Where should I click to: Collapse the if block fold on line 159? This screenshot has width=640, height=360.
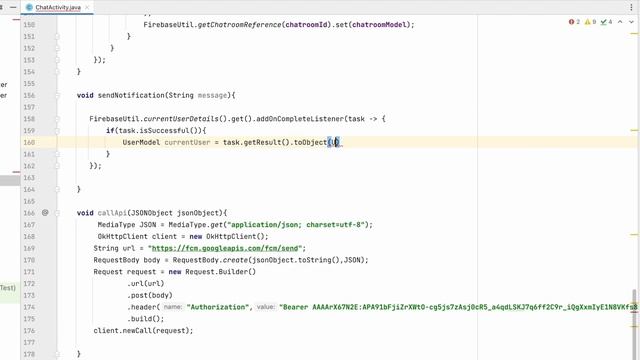(57, 131)
